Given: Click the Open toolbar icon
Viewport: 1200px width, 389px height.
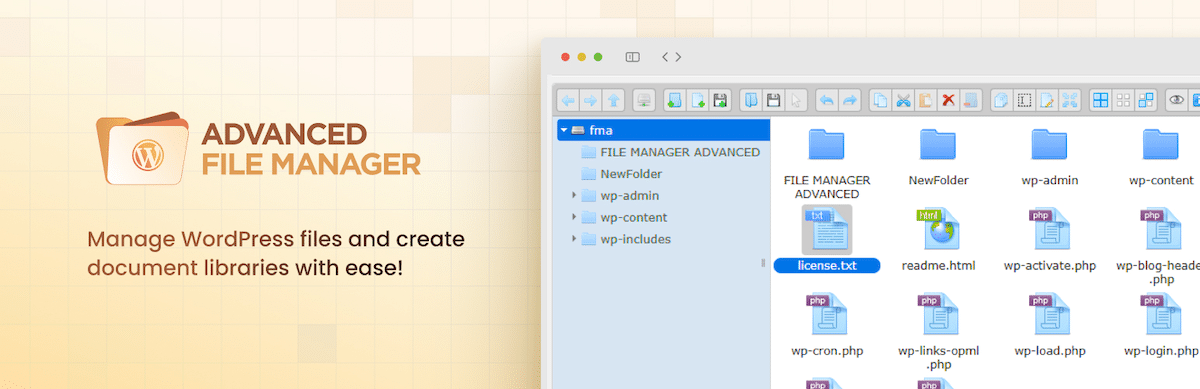Looking at the screenshot, I should [751, 100].
